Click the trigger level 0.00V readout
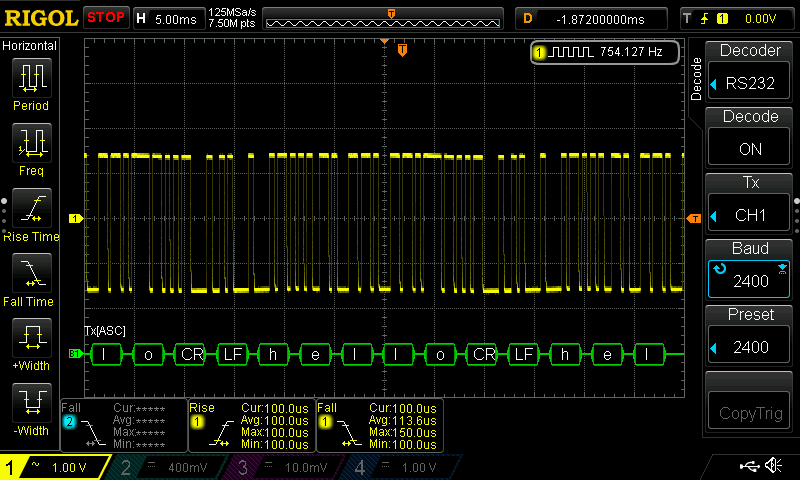This screenshot has height=480, width=800. click(760, 19)
